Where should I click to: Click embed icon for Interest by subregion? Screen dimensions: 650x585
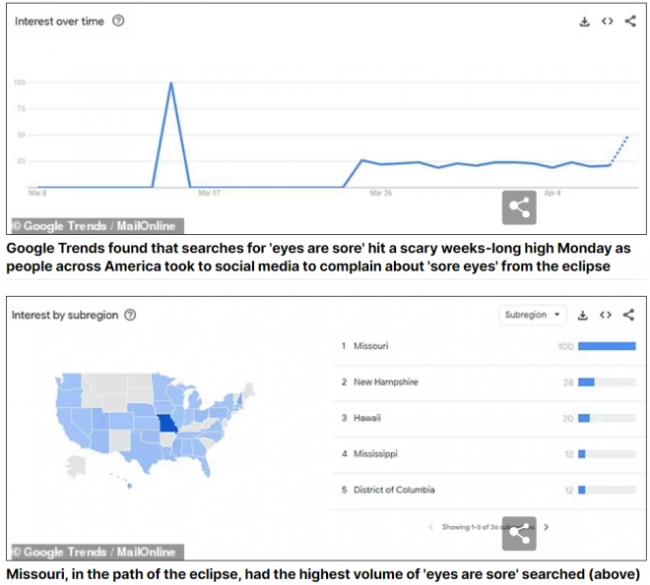[x=607, y=315]
